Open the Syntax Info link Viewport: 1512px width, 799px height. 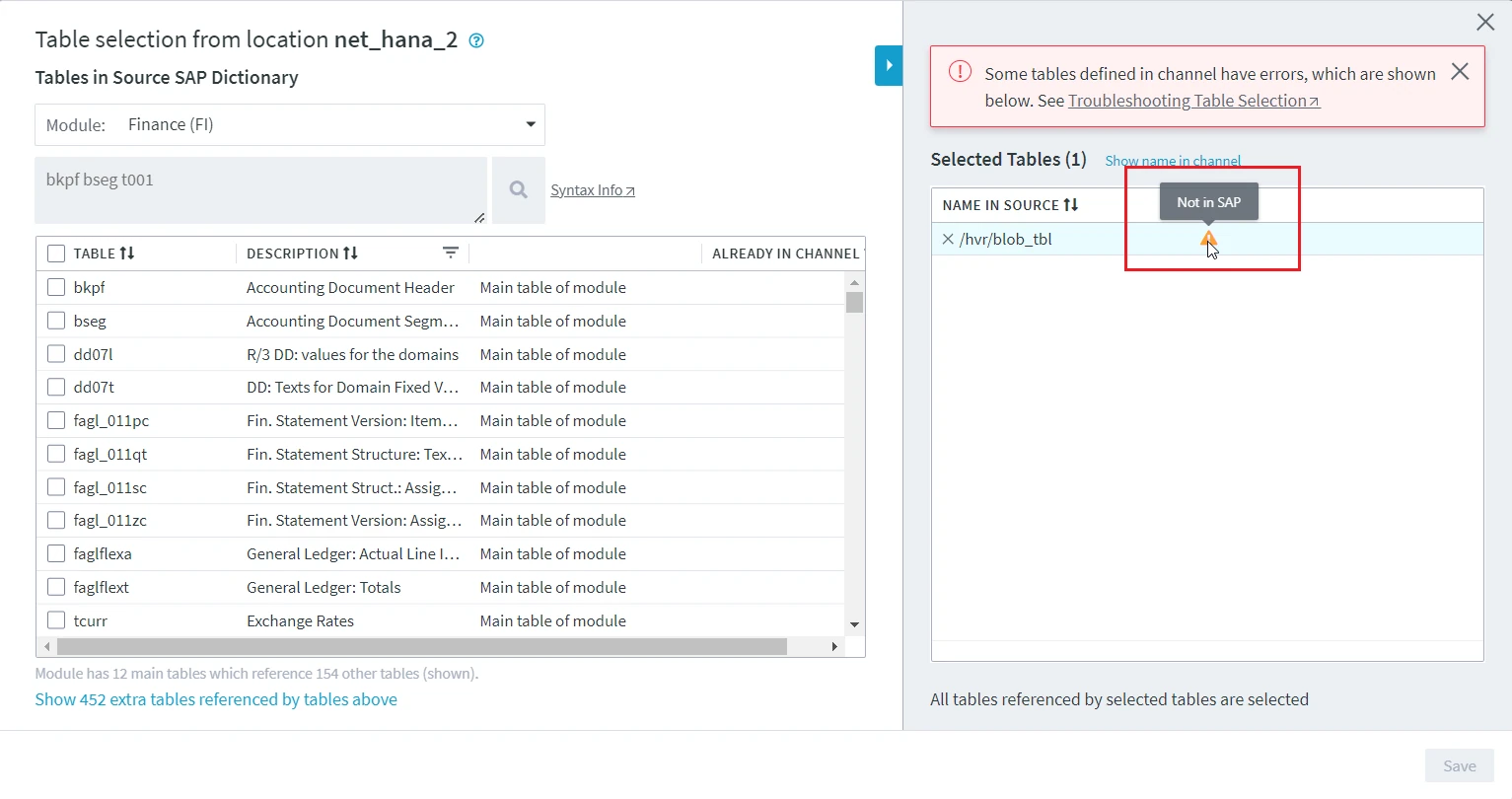592,190
